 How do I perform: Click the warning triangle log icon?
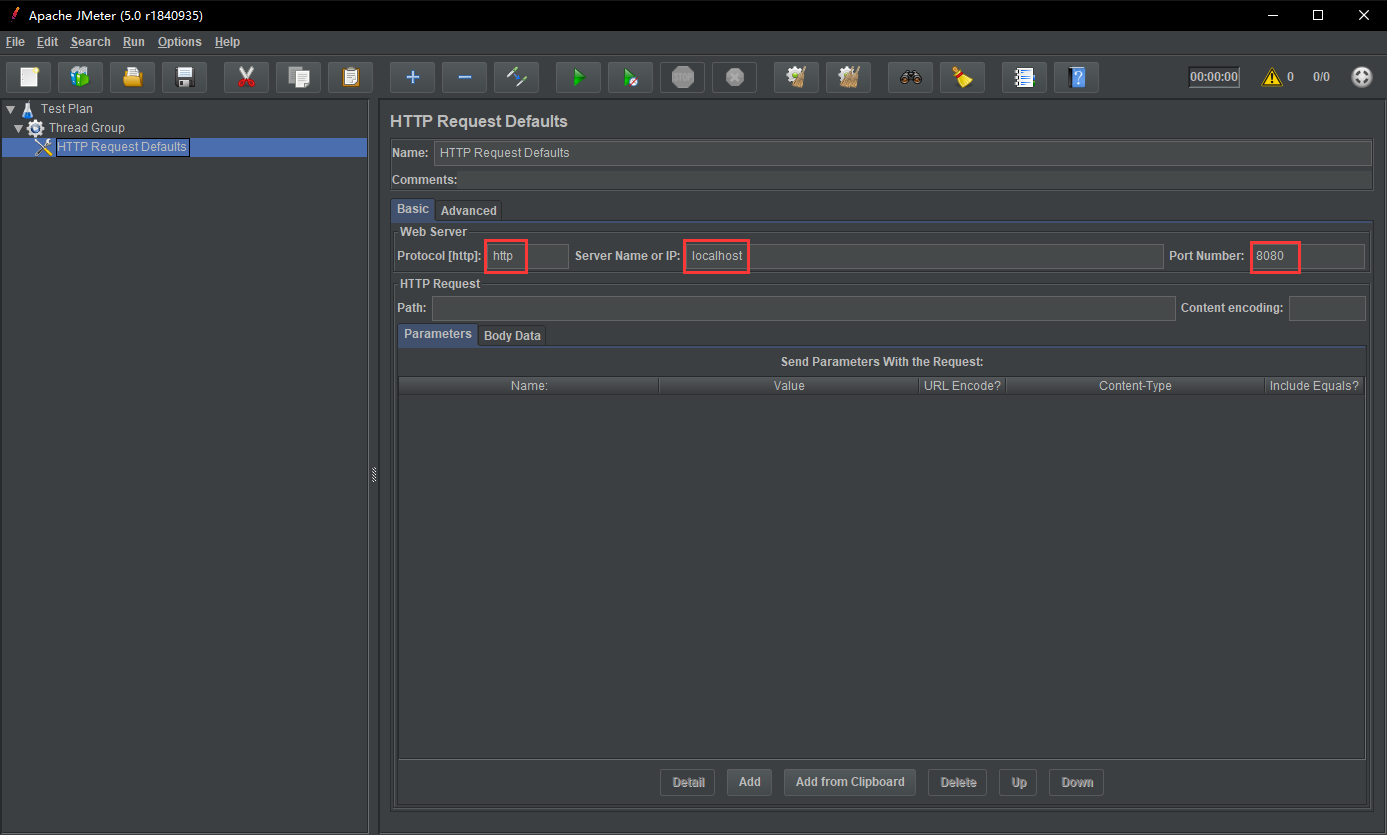(x=1272, y=77)
